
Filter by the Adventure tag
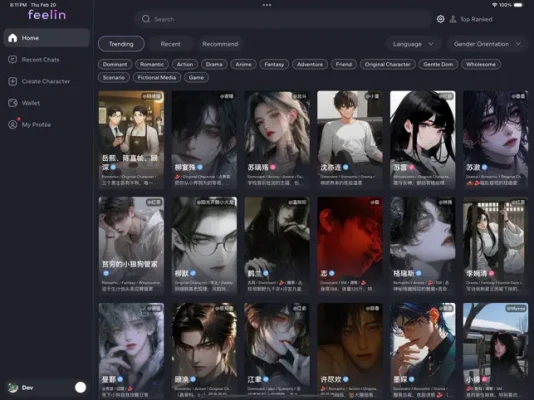coord(310,64)
